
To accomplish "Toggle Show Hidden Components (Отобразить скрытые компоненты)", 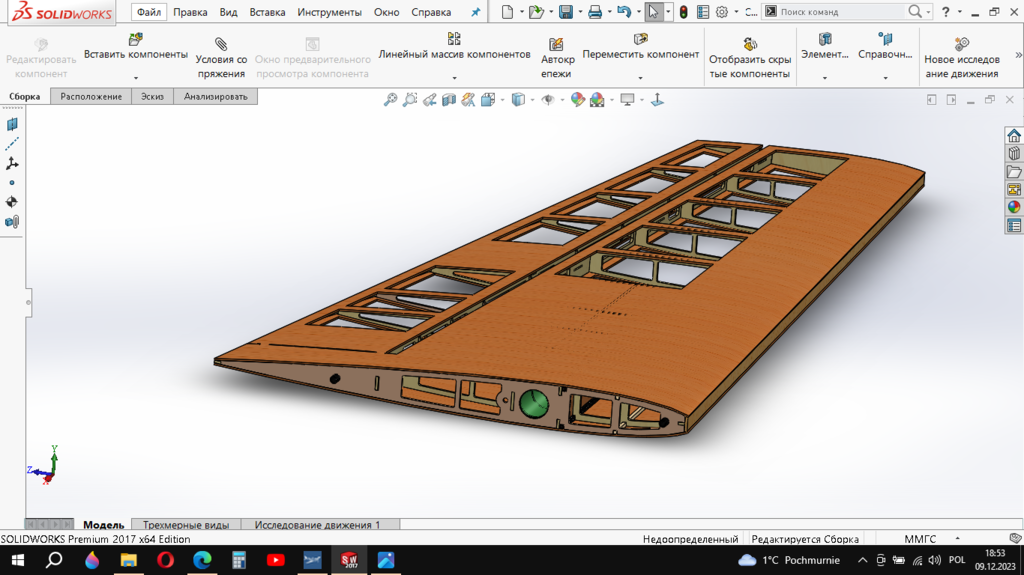I will click(750, 44).
